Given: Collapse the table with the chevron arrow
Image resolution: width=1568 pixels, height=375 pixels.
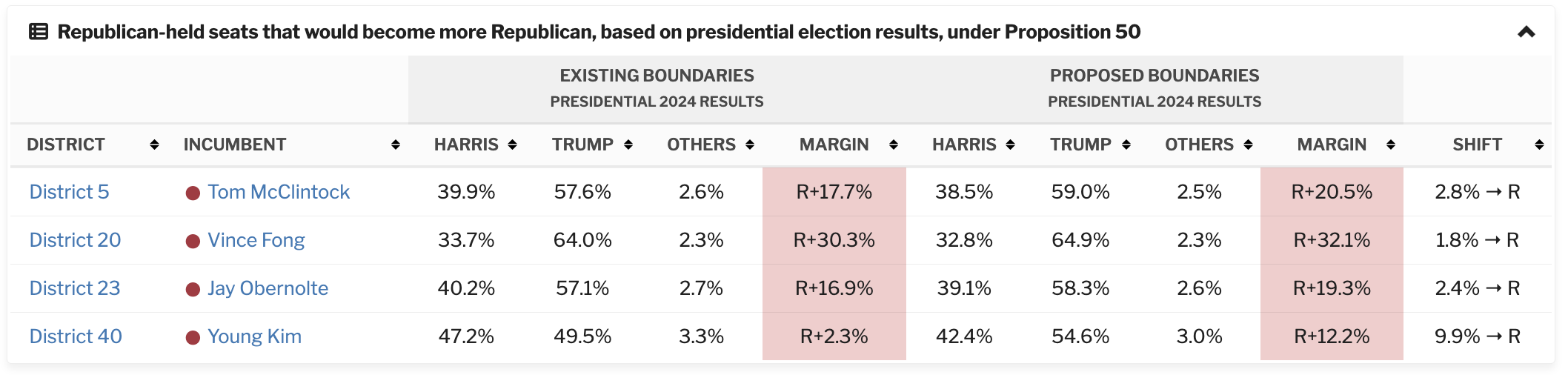Looking at the screenshot, I should [1526, 32].
